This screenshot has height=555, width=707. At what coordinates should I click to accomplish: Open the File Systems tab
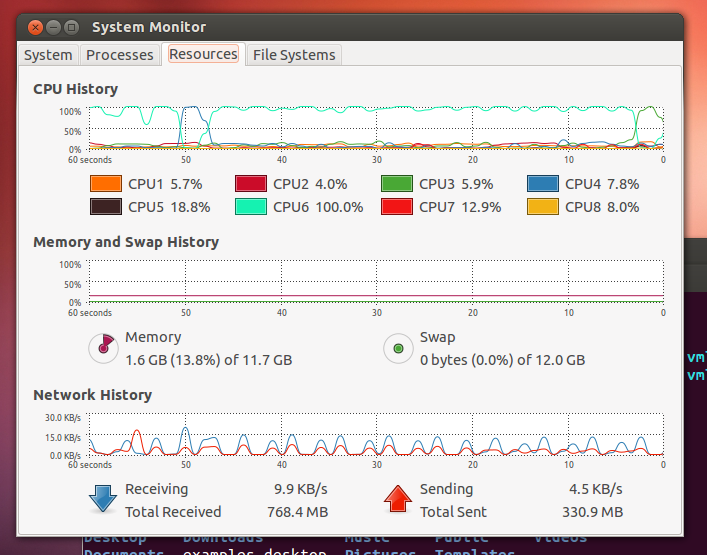[294, 55]
